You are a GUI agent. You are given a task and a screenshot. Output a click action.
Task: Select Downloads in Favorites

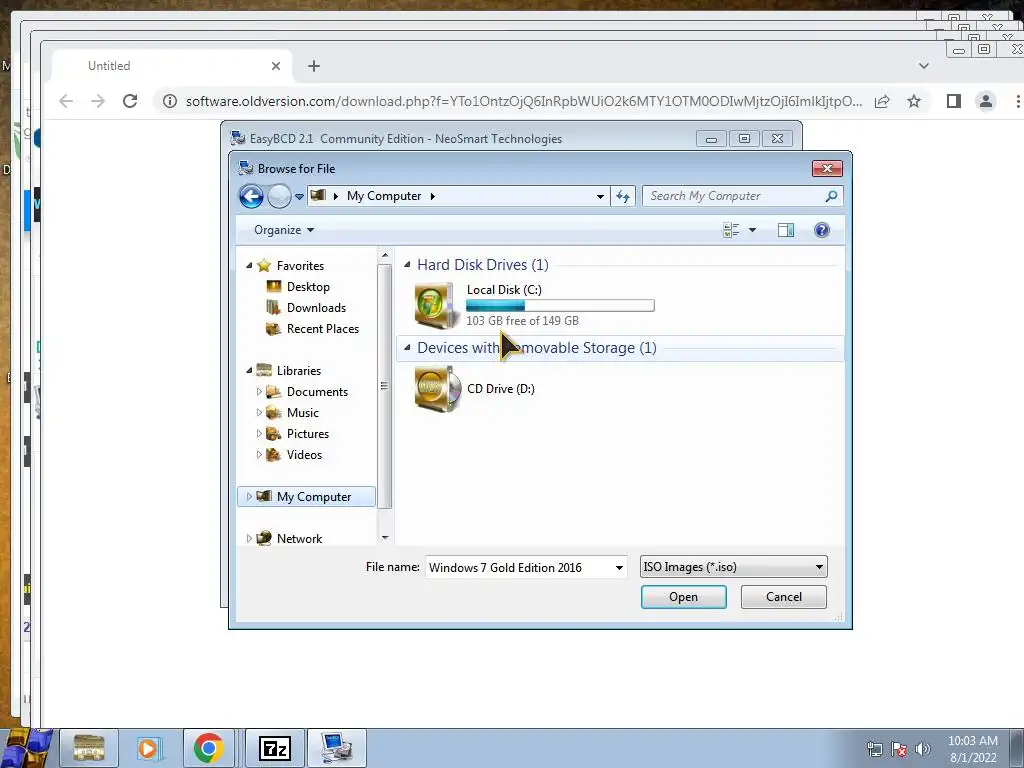pos(316,308)
